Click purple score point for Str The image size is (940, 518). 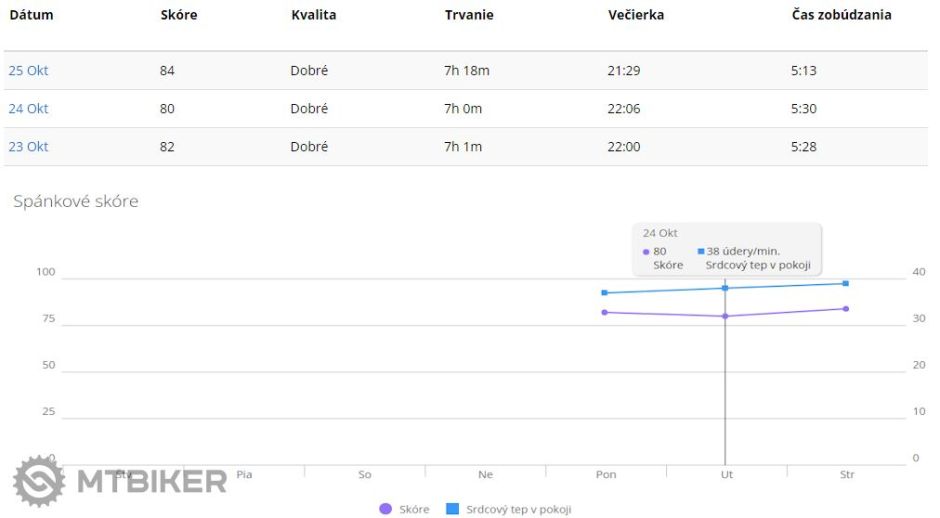click(x=846, y=309)
